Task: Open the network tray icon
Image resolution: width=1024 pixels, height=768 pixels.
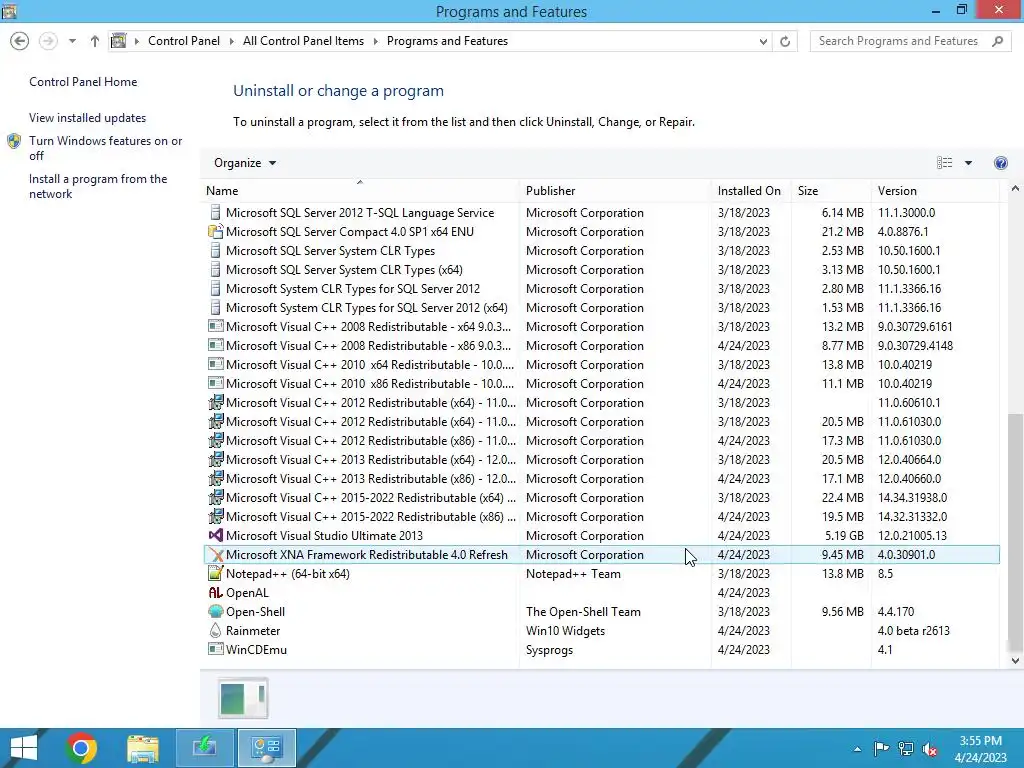Action: point(906,748)
